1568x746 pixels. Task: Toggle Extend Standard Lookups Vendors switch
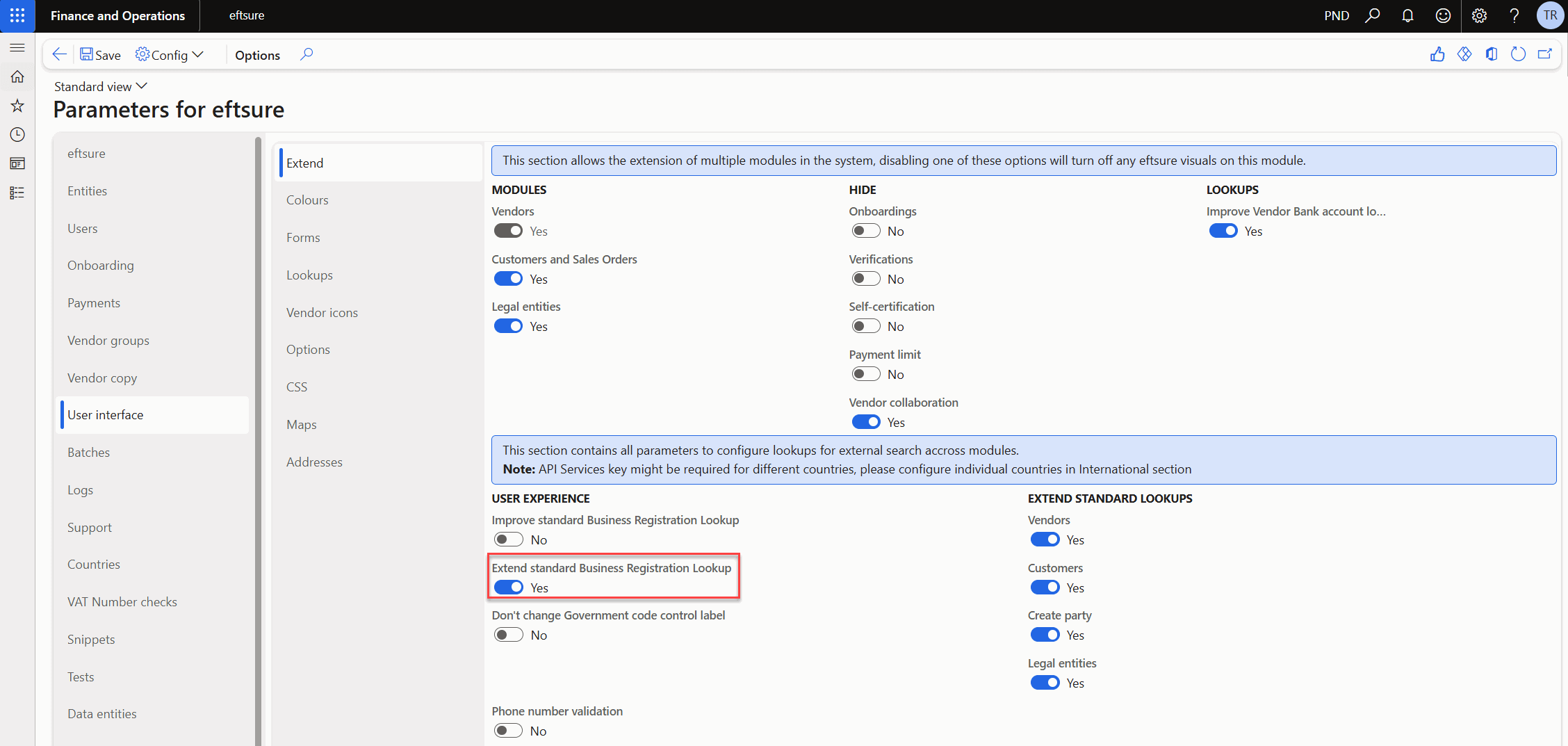(1045, 540)
